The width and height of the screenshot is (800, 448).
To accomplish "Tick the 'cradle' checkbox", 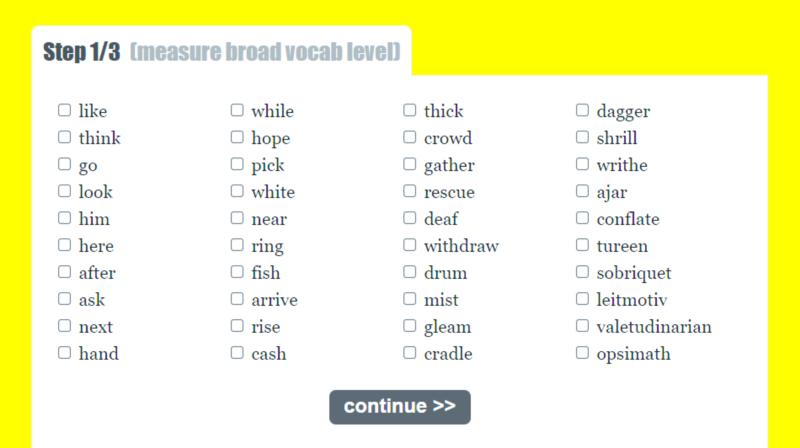I will click(x=410, y=353).
